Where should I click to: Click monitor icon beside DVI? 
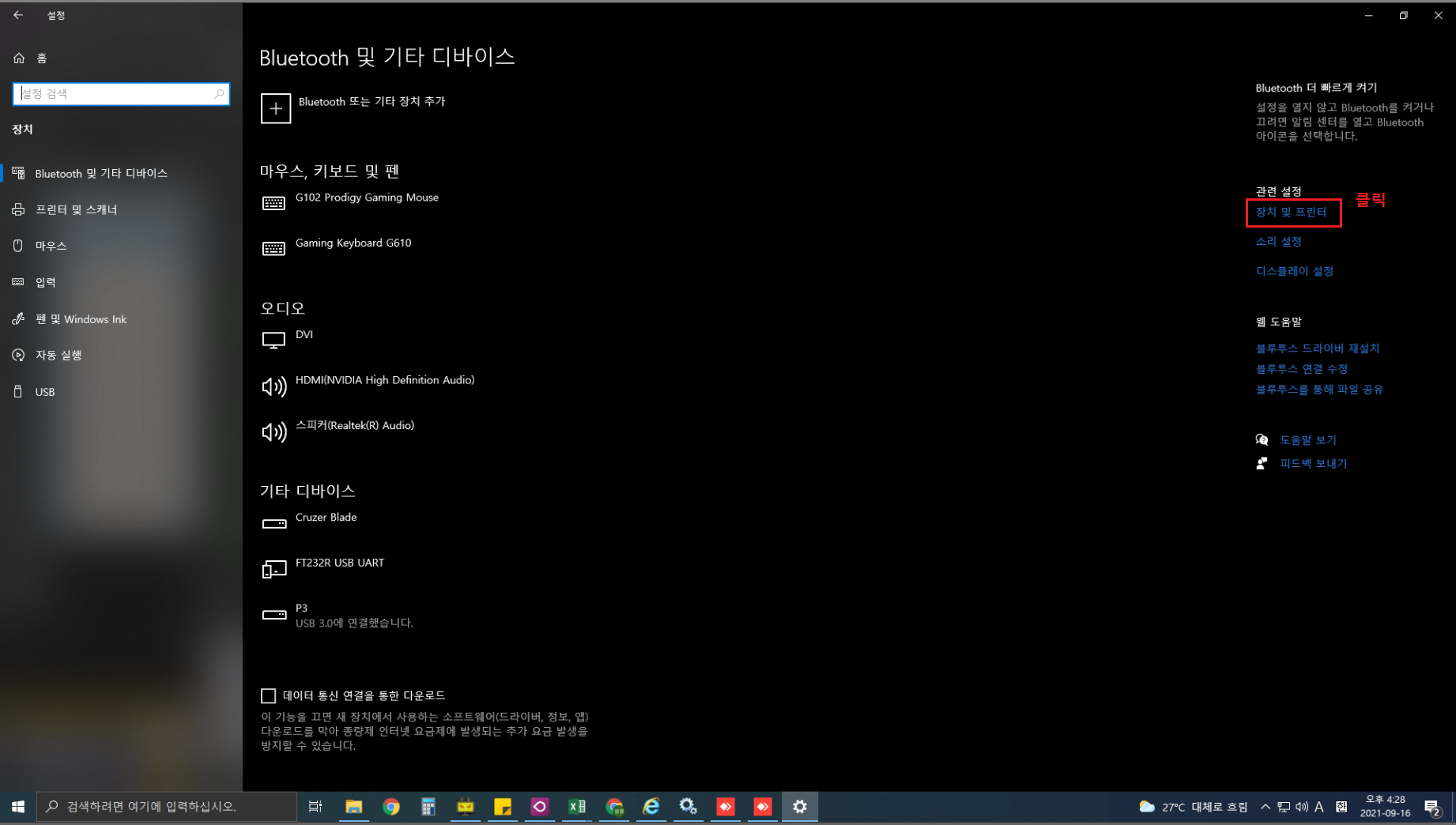273,341
